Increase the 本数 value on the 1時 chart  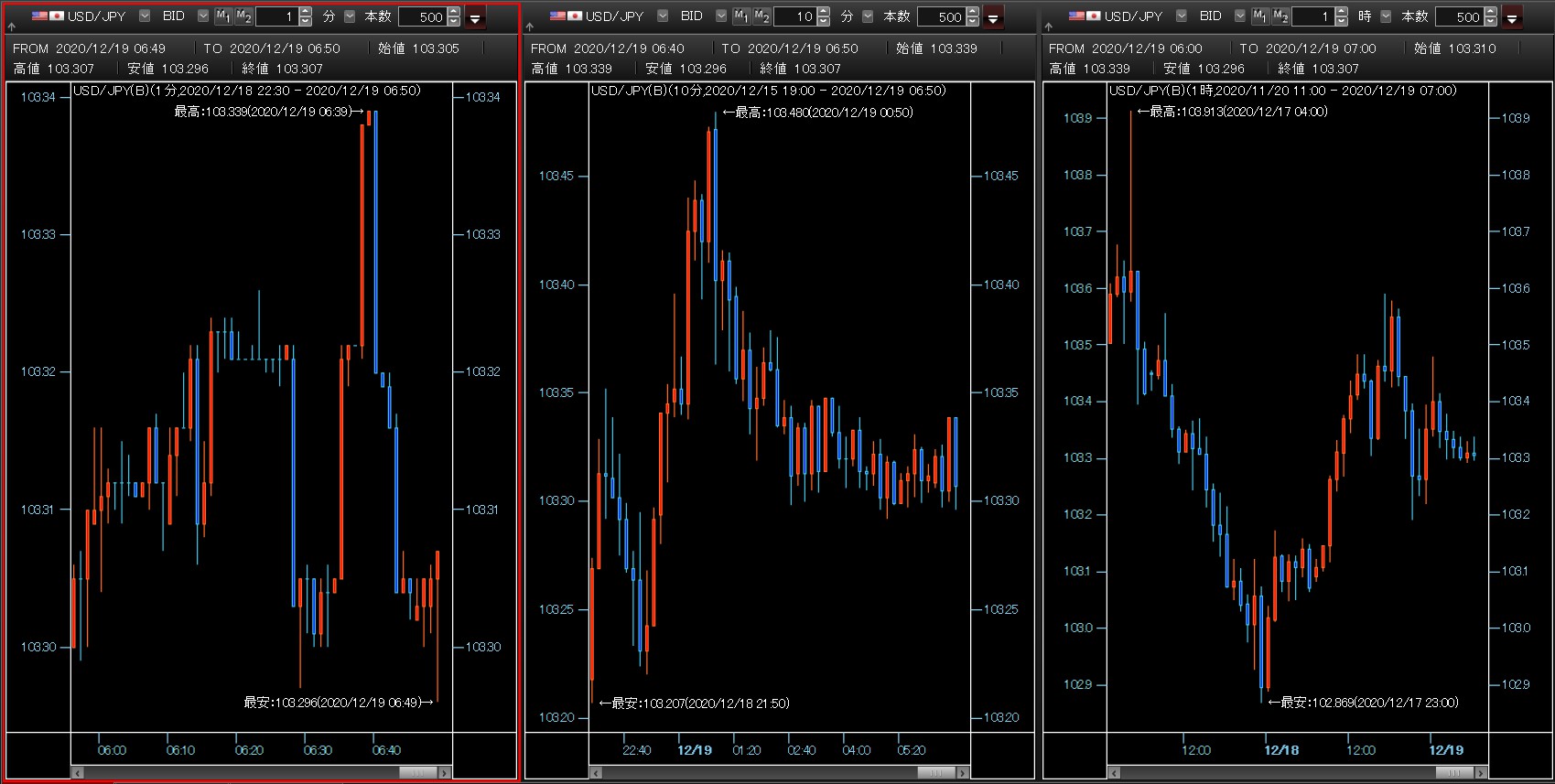pyautogui.click(x=1490, y=12)
